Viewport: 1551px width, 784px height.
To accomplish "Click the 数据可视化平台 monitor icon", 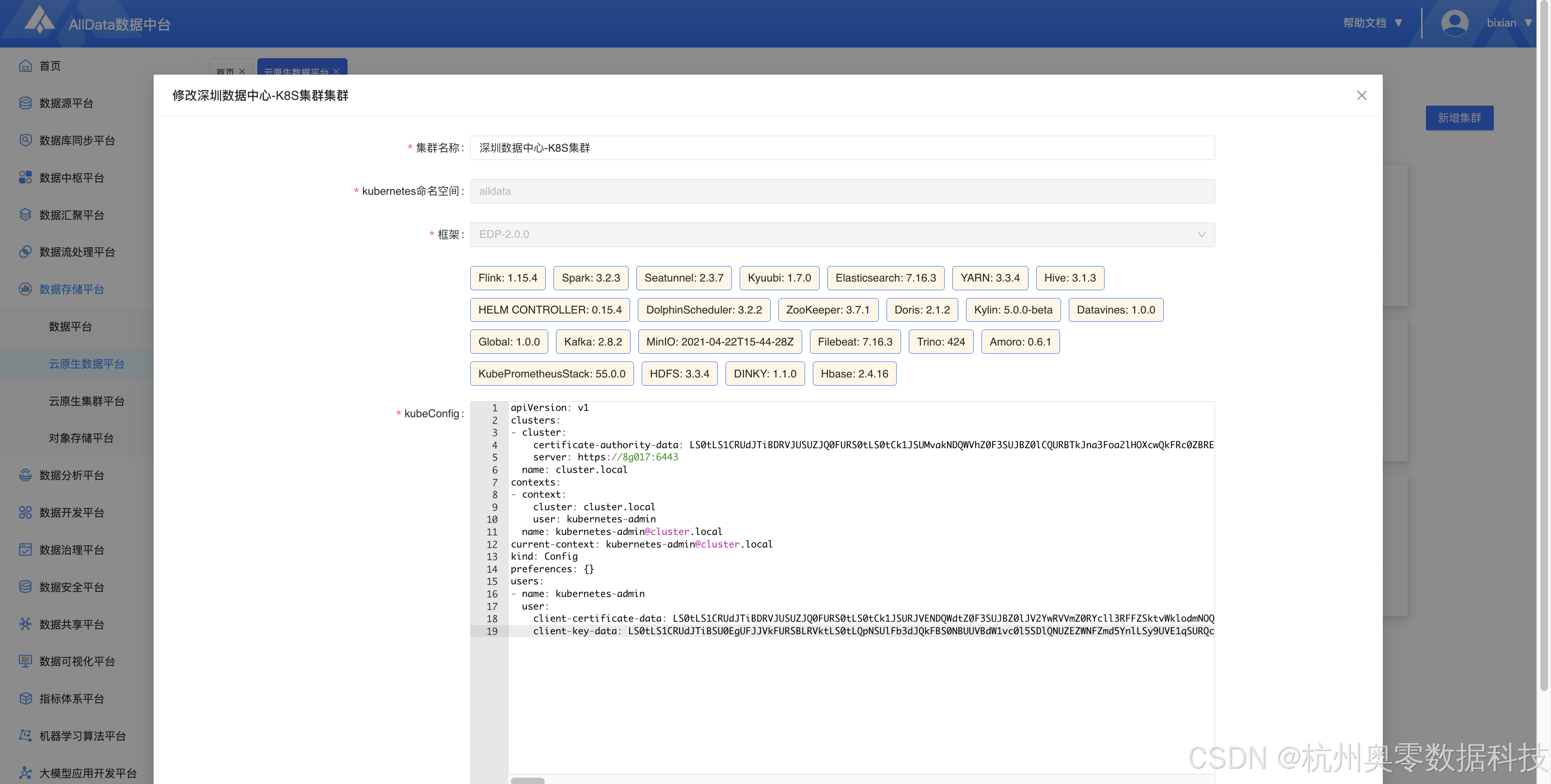I will point(25,661).
